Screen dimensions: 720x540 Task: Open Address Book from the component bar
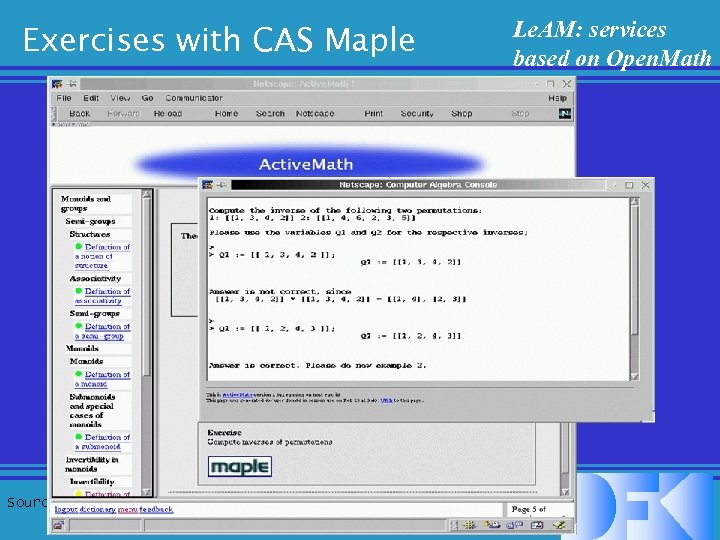537,525
